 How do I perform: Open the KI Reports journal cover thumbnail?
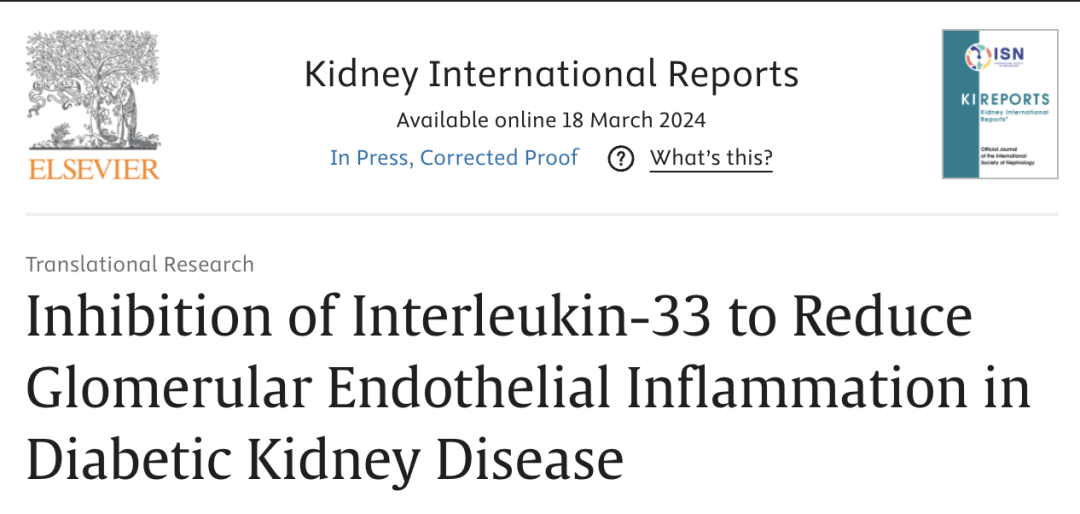pos(999,104)
